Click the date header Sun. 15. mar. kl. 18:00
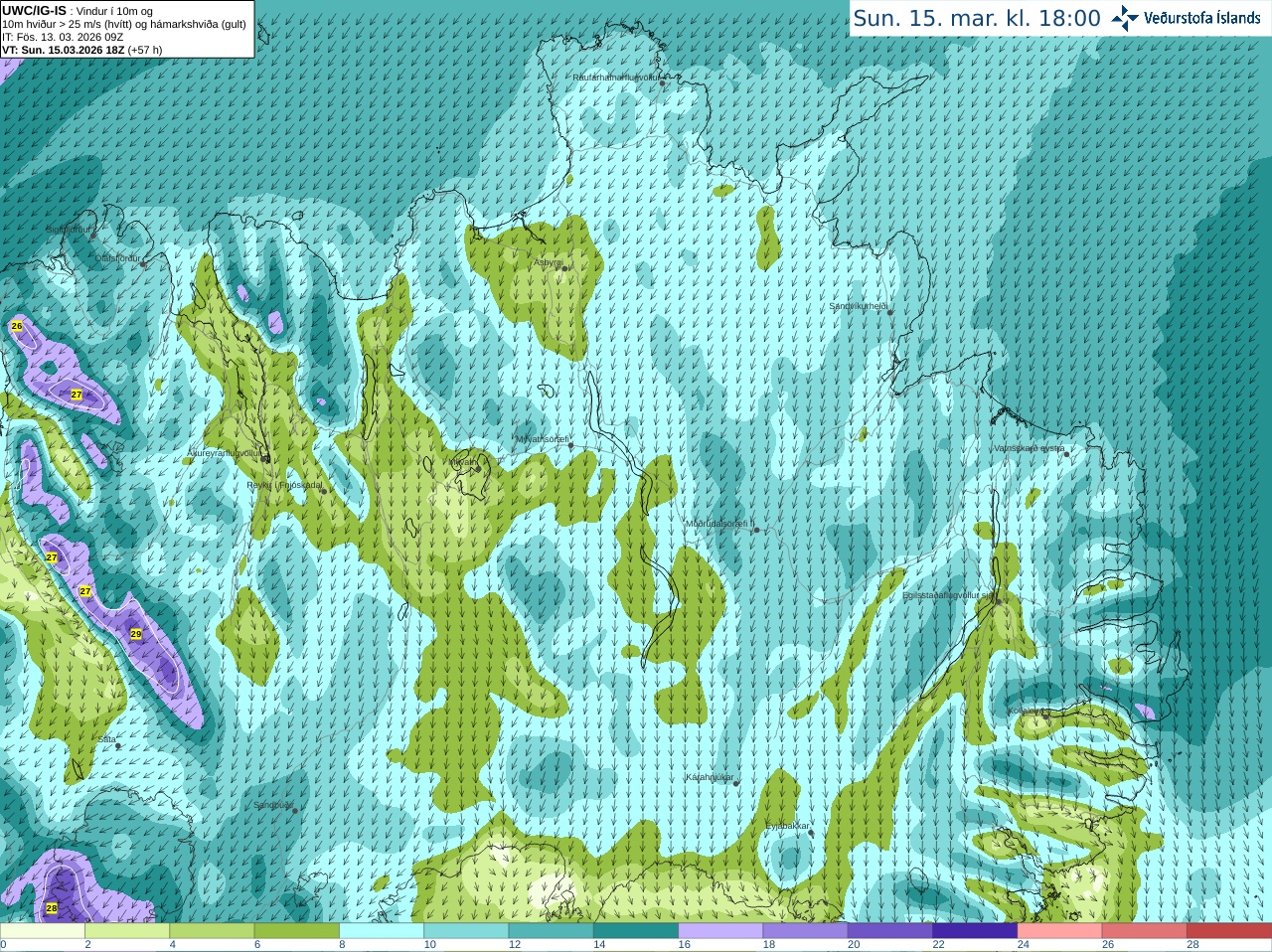Viewport: 1272px width, 952px height. click(x=977, y=18)
